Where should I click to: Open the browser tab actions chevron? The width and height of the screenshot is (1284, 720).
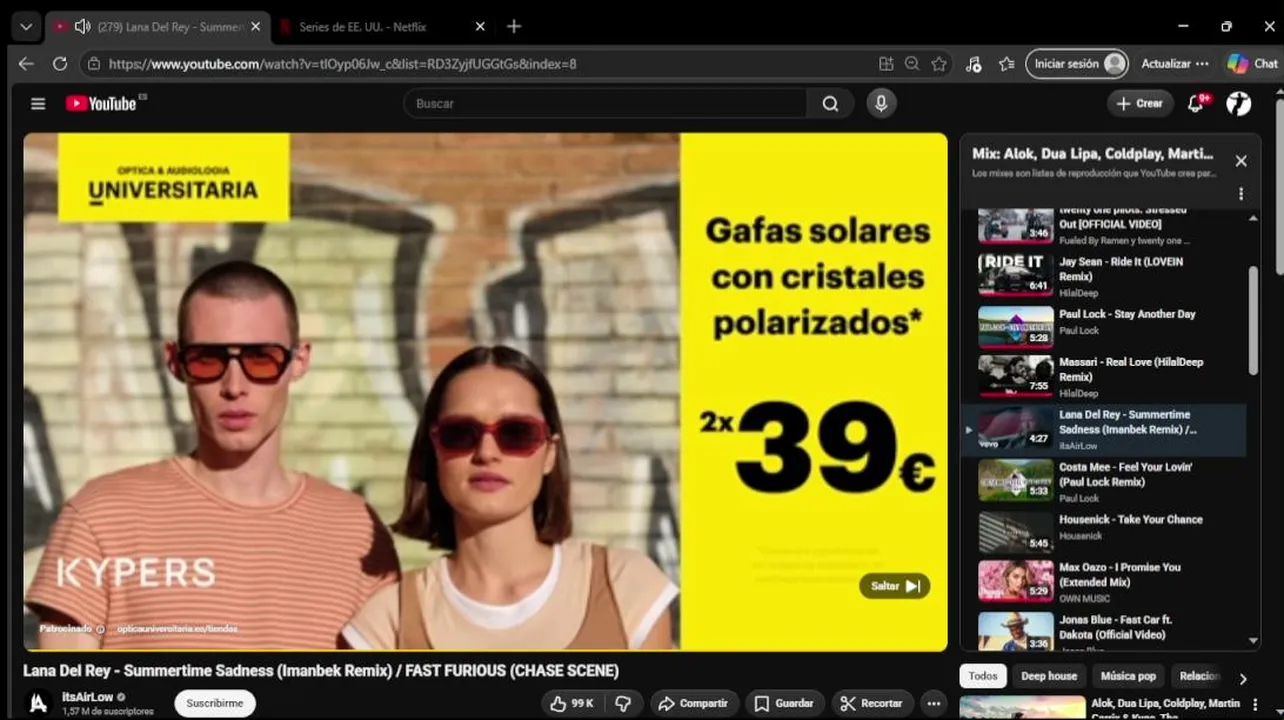point(26,27)
